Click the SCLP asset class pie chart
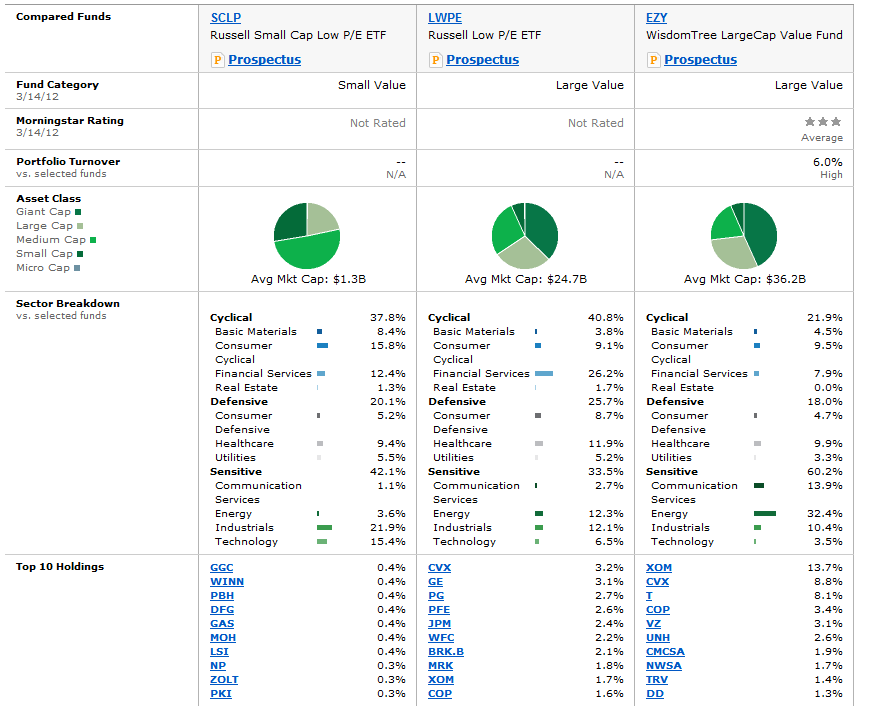 point(307,236)
